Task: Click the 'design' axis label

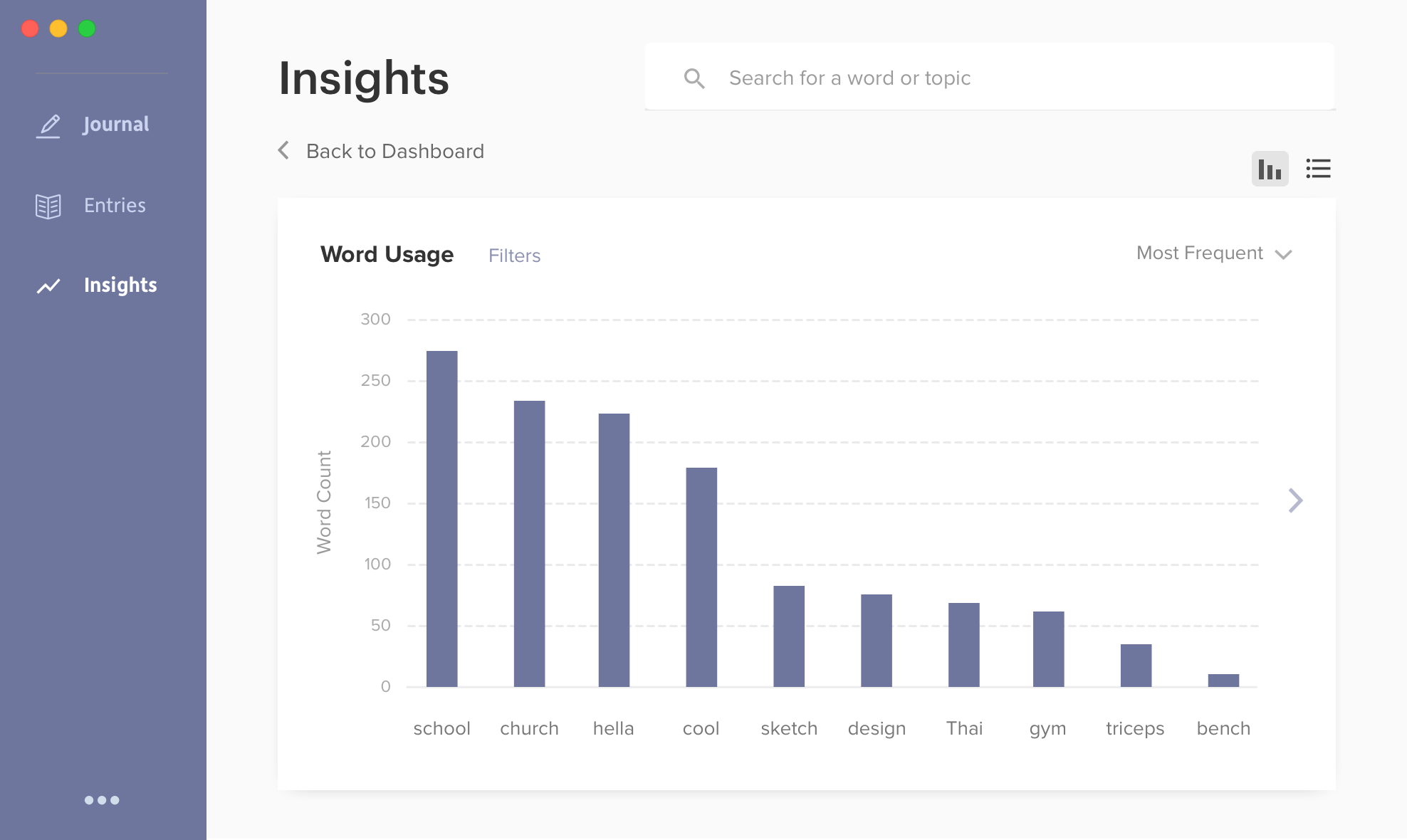Action: click(x=877, y=729)
